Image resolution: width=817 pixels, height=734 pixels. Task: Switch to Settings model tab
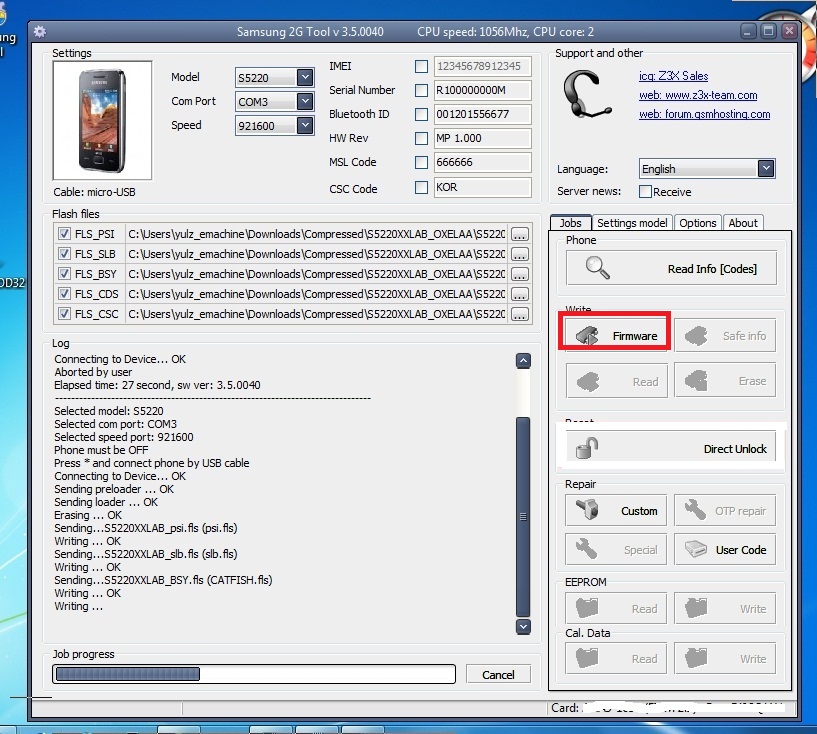tap(632, 223)
